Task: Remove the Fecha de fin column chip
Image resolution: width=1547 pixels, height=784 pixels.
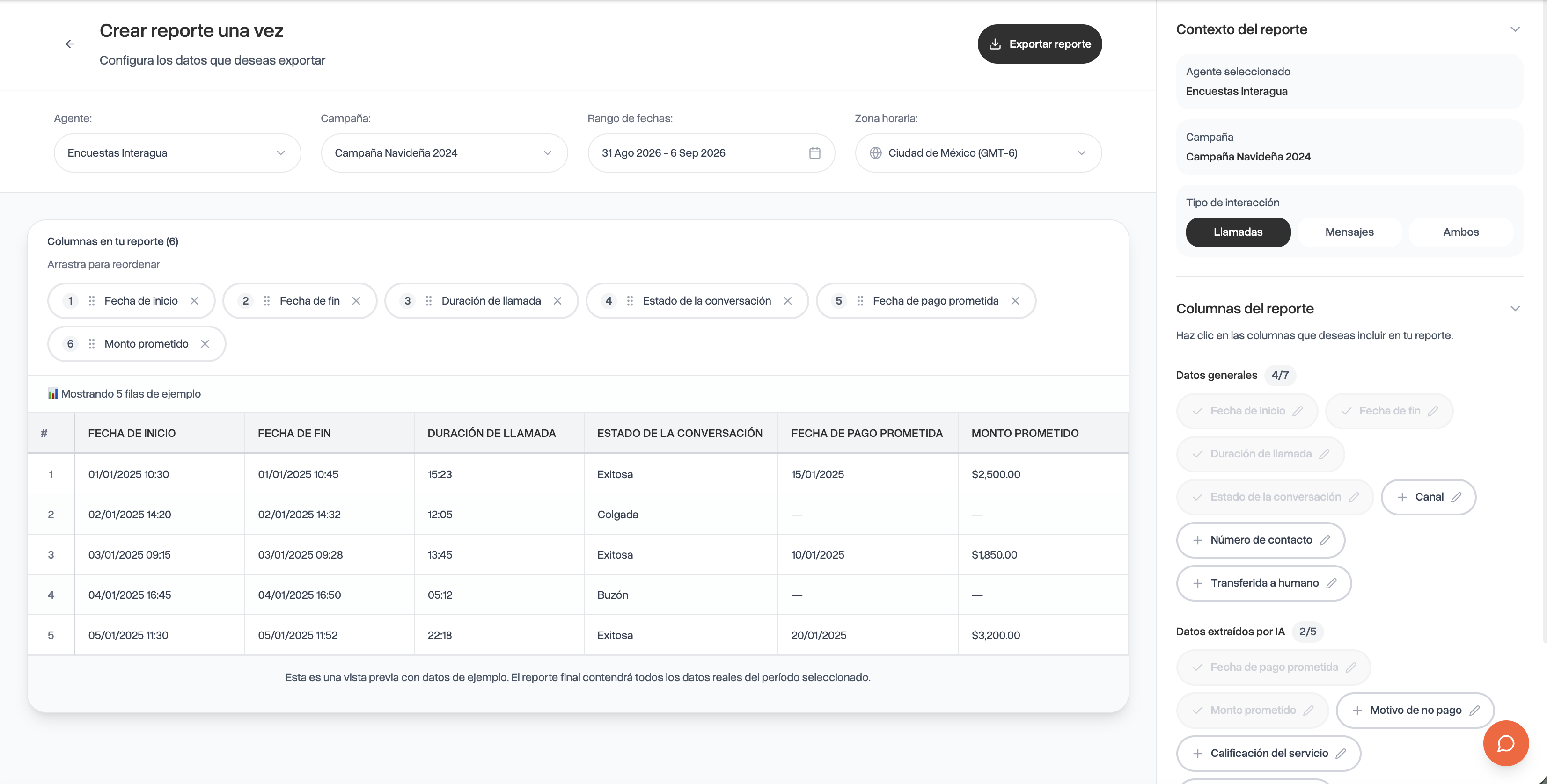Action: [x=356, y=301]
